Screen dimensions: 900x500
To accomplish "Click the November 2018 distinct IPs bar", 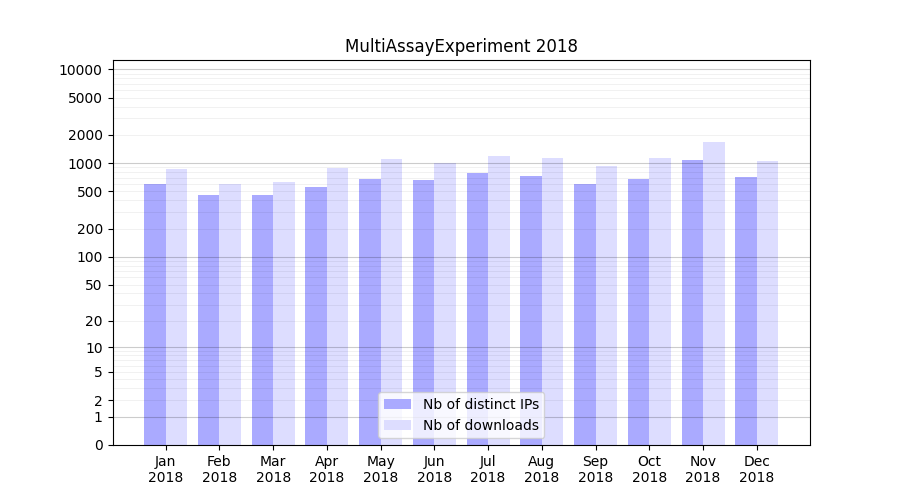I will tap(692, 302).
